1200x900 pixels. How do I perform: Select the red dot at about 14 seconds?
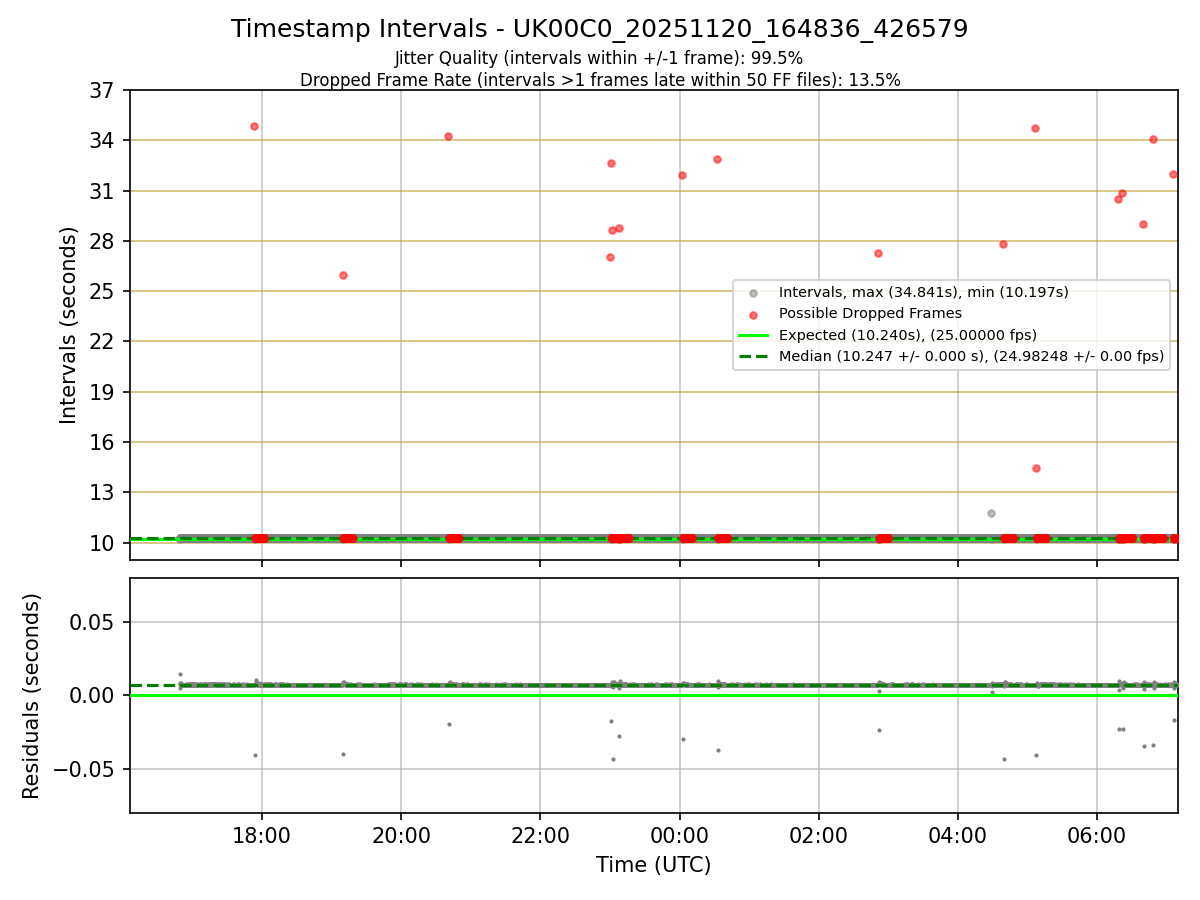[1036, 468]
